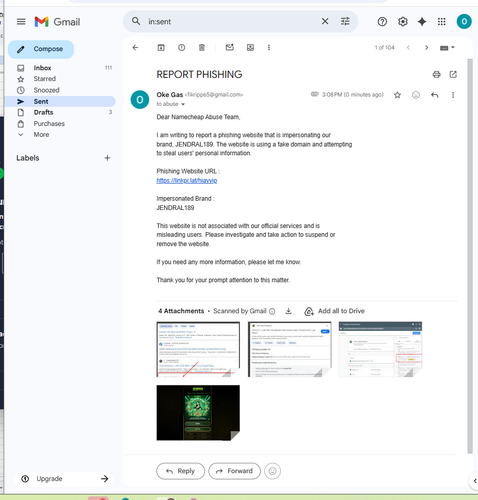The width and height of the screenshot is (478, 500).
Task: Click the sender name Oke Gas
Action: (x=170, y=95)
